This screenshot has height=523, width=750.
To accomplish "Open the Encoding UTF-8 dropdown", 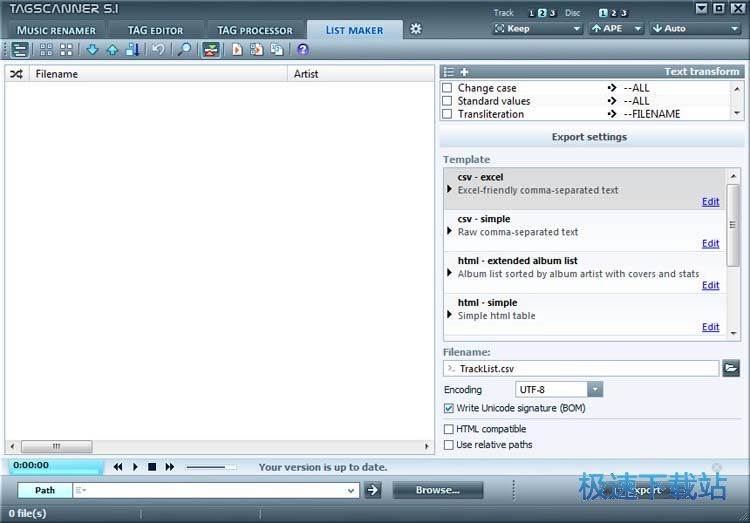I will (595, 389).
